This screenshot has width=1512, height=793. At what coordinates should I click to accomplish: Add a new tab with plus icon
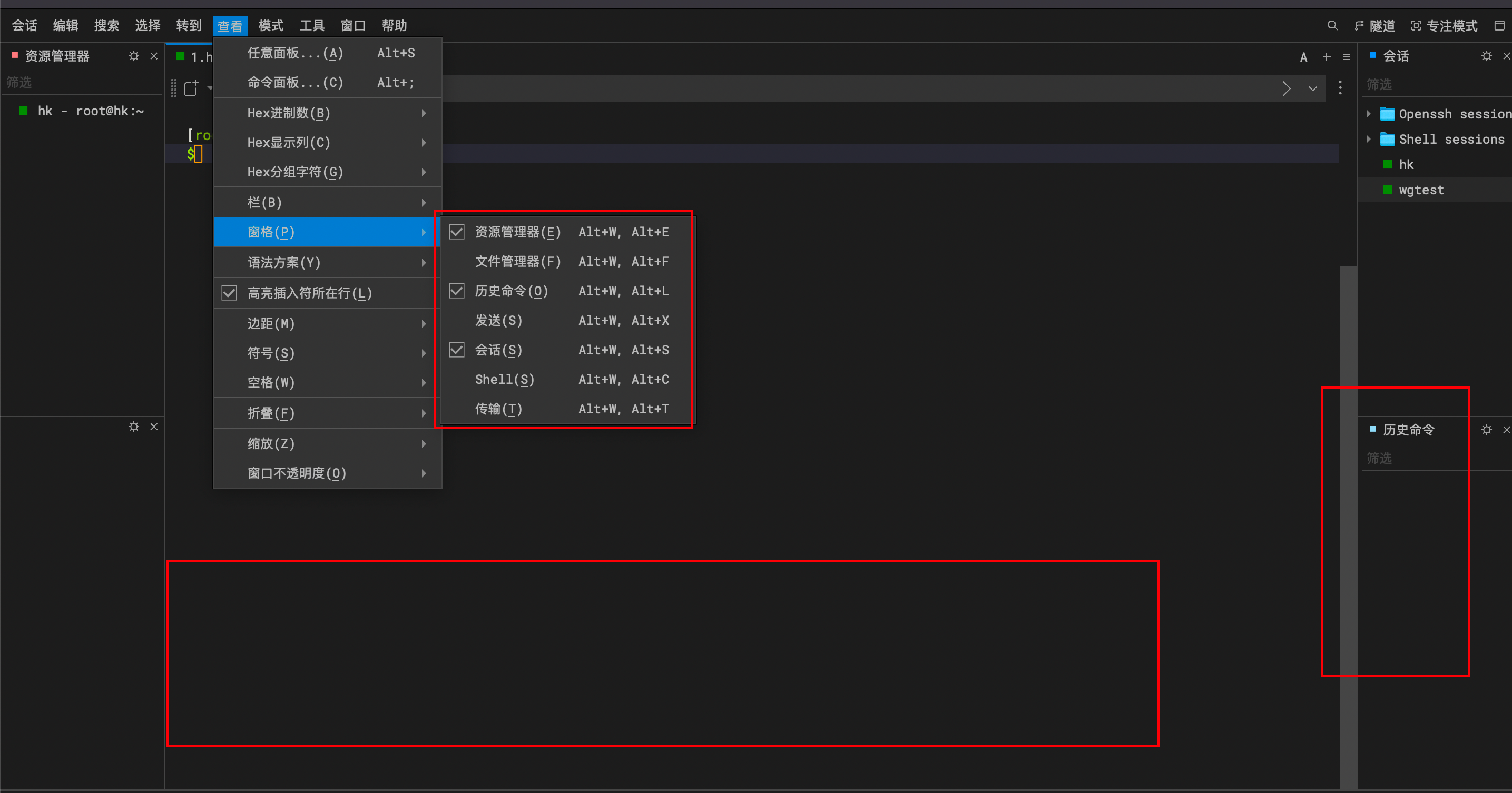[1327, 57]
